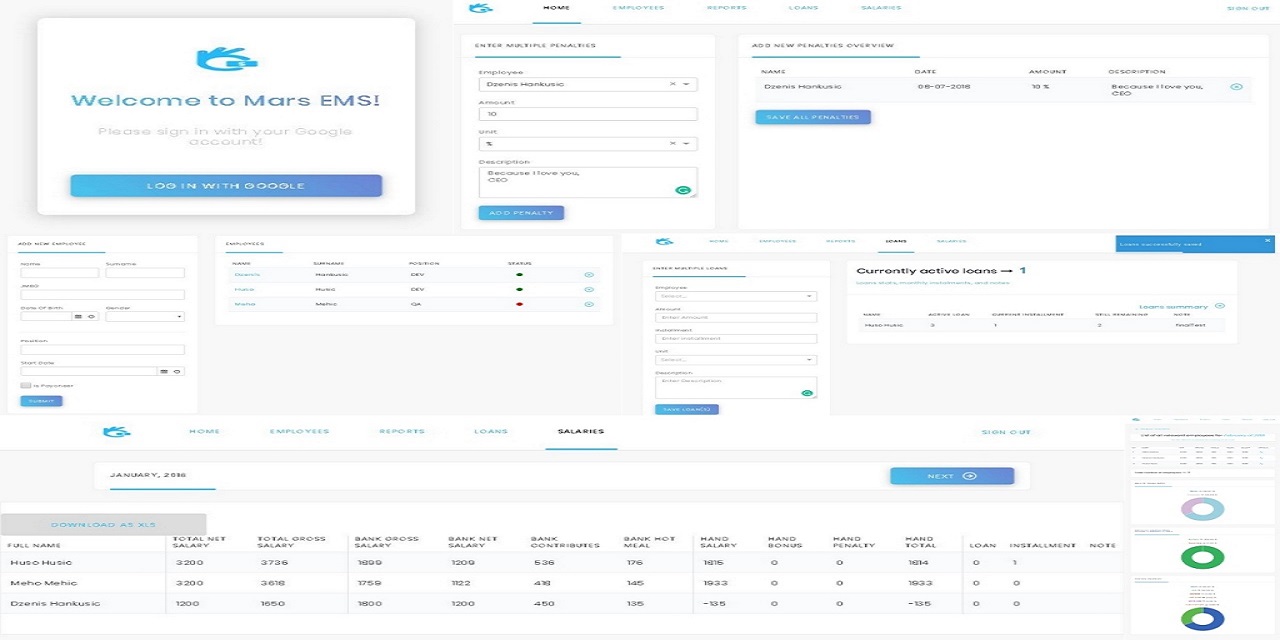Screen dimensions: 1280x640
Task: Open the Reports tab in top navbar
Action: click(x=726, y=8)
